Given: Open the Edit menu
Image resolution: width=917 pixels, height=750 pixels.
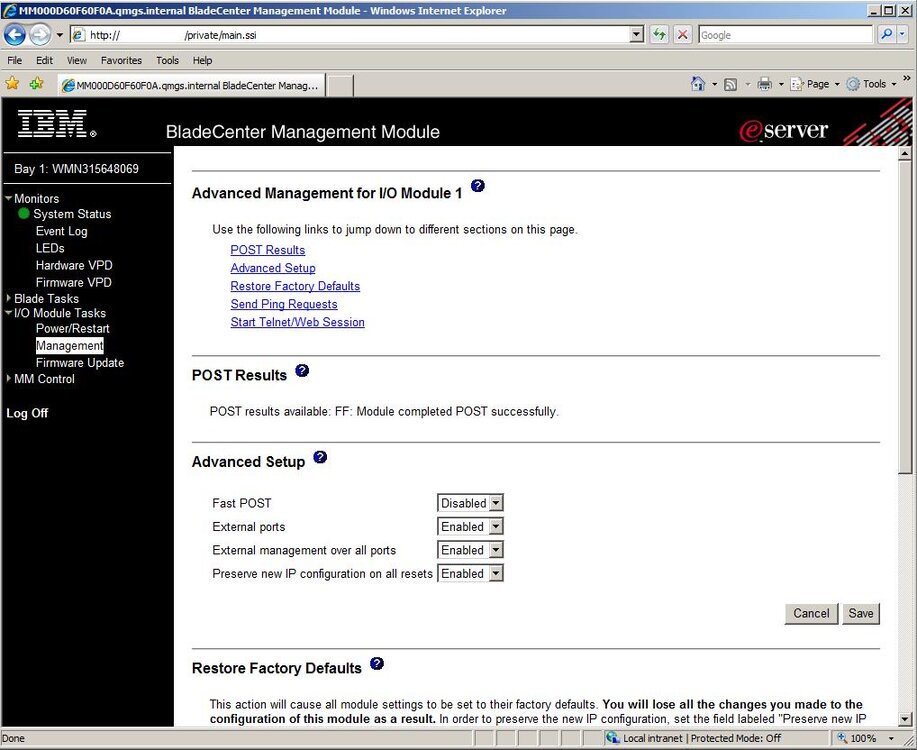Looking at the screenshot, I should 44,60.
